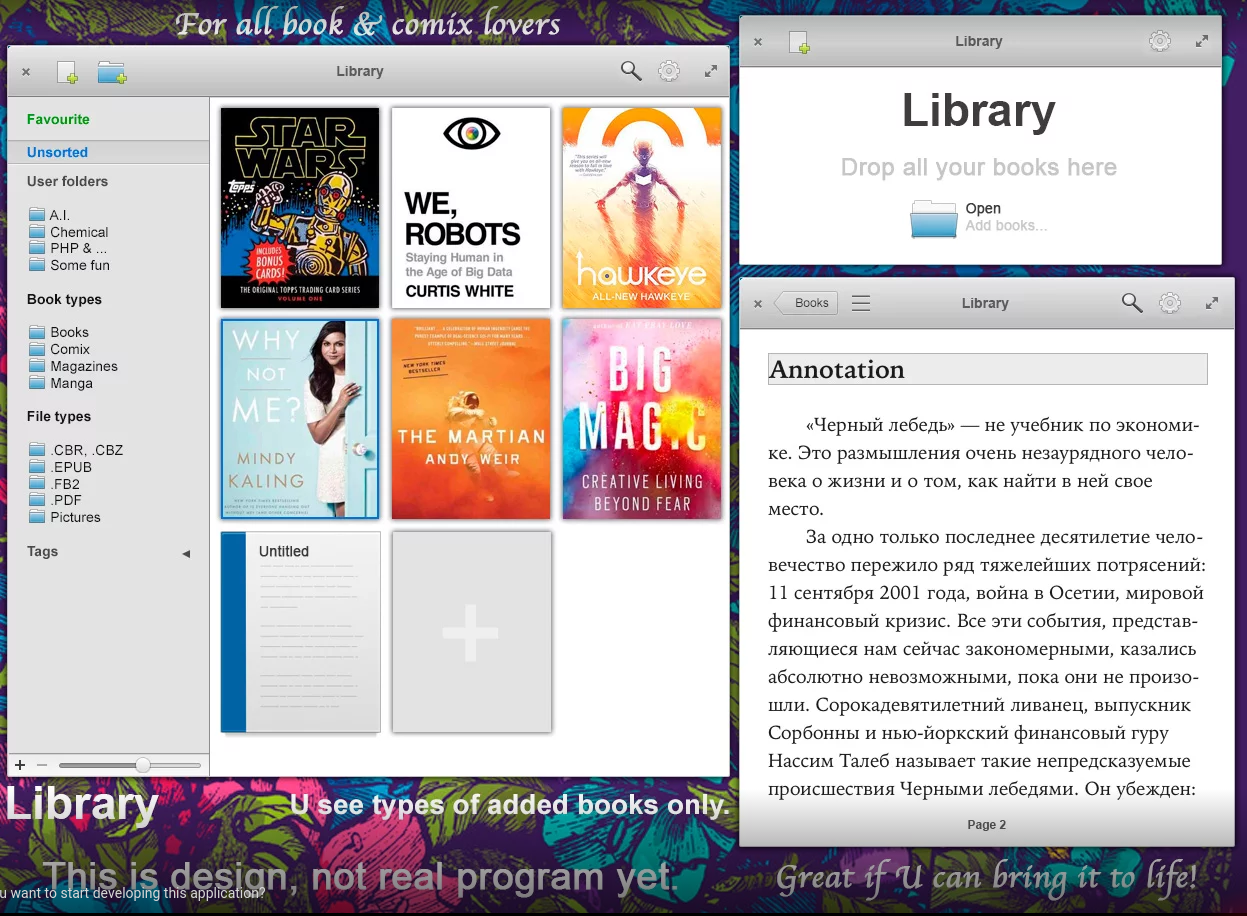The height and width of the screenshot is (916, 1247).
Task: Open PHP & ... user folder
Action: (x=67, y=248)
